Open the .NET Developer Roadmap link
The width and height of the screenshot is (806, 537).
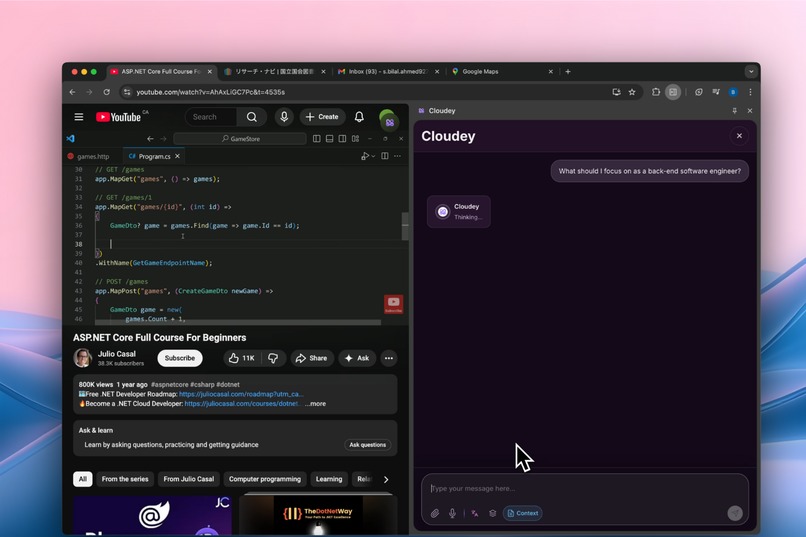coord(241,394)
